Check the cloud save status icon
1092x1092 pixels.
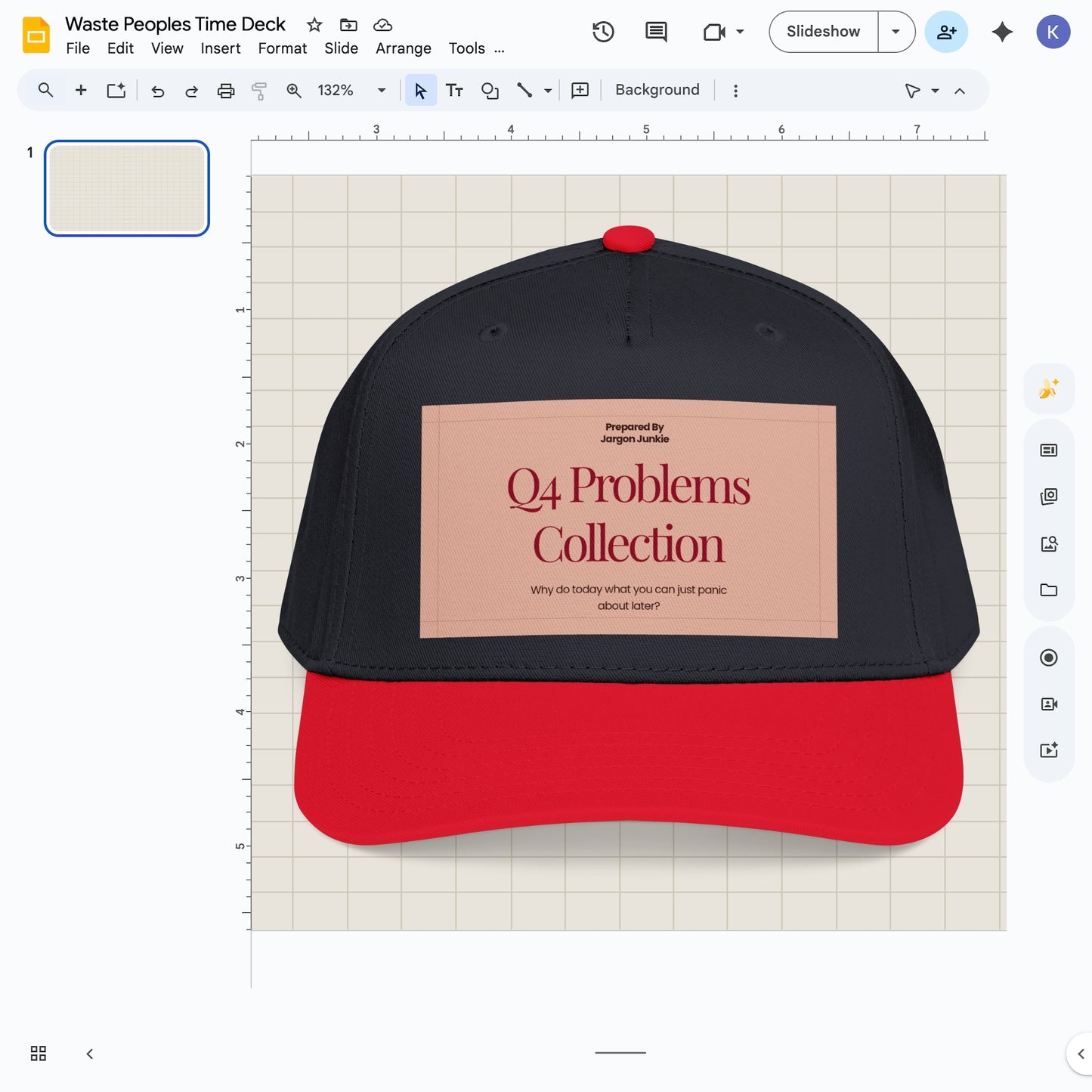point(383,25)
